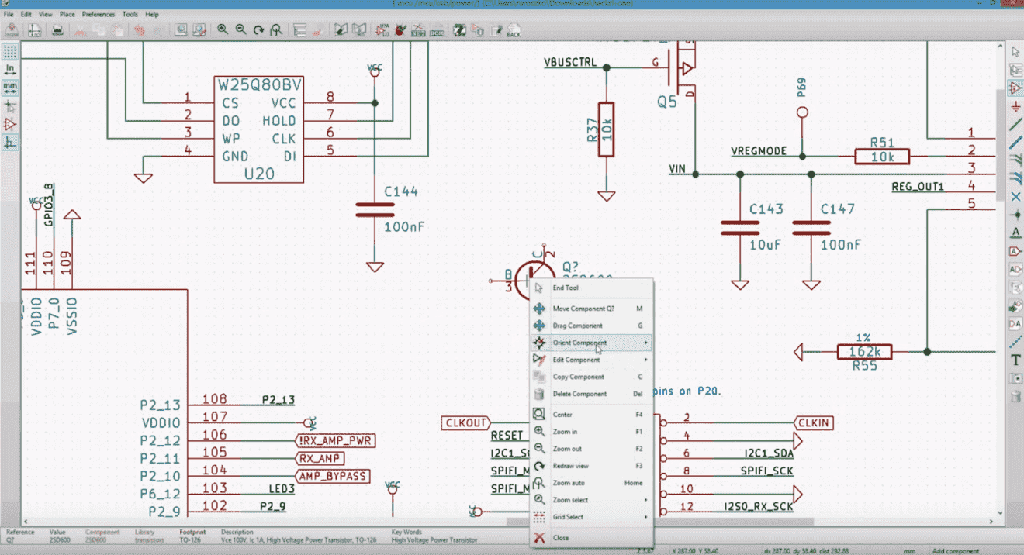Open the Library browser toolbar icon
Viewport: 1024px width, 555px height.
(x=359, y=30)
